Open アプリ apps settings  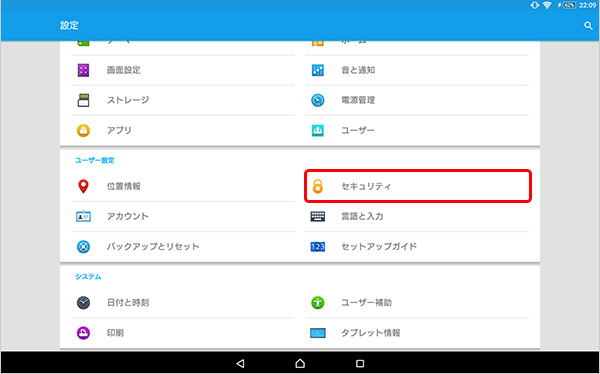(183, 130)
